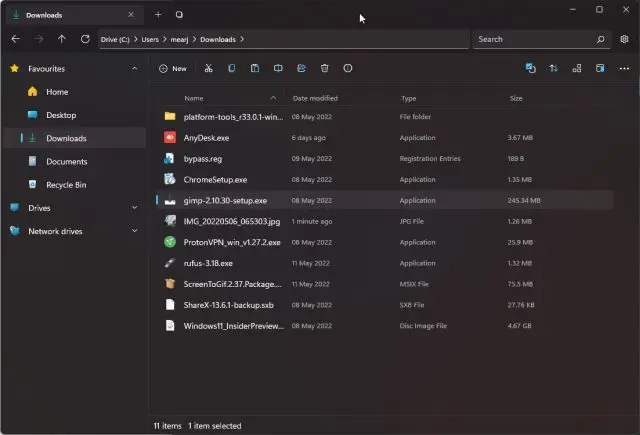Go back with the back arrow
The image size is (640, 435).
pyautogui.click(x=16, y=39)
